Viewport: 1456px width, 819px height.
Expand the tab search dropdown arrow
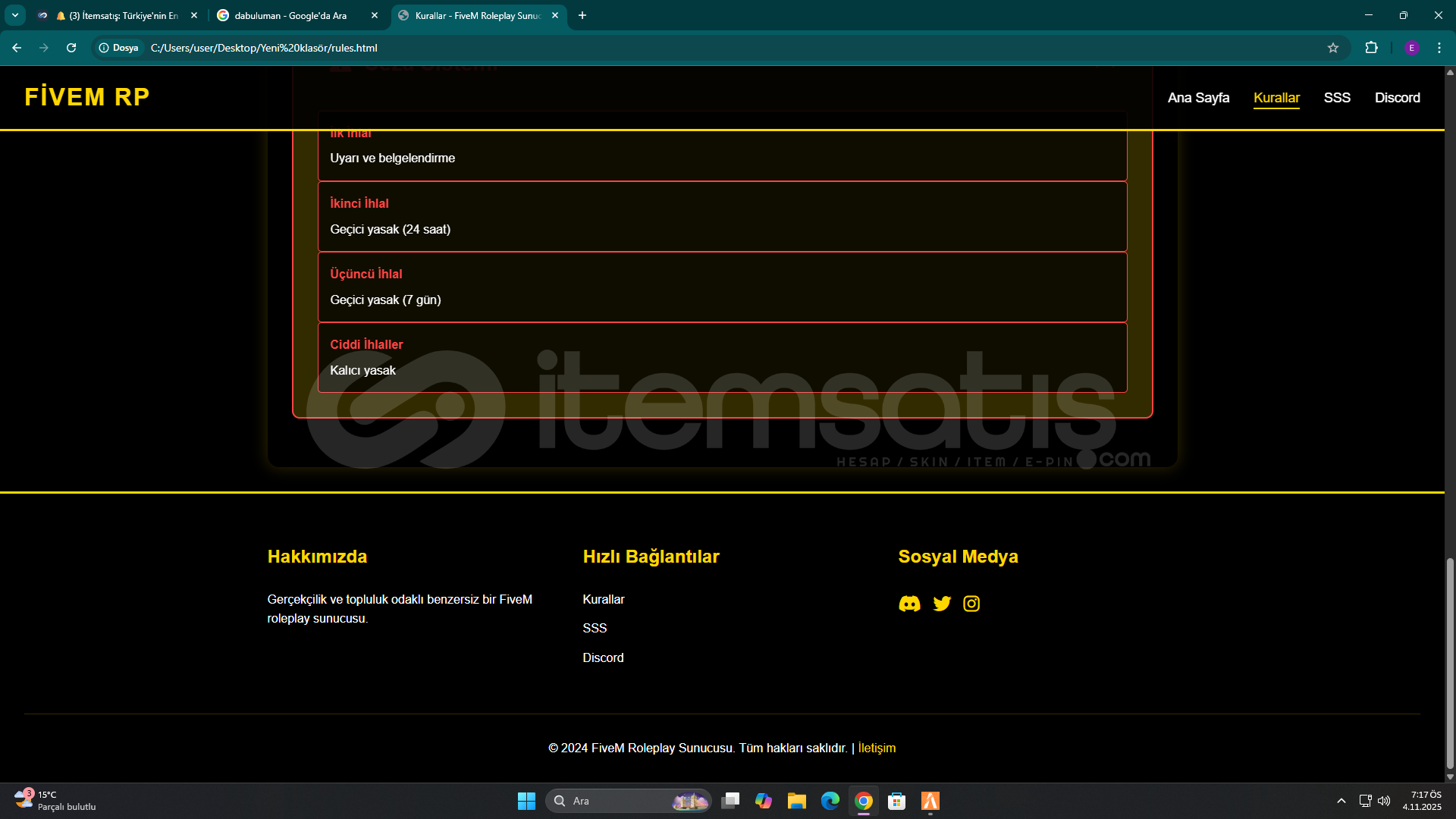[x=15, y=15]
